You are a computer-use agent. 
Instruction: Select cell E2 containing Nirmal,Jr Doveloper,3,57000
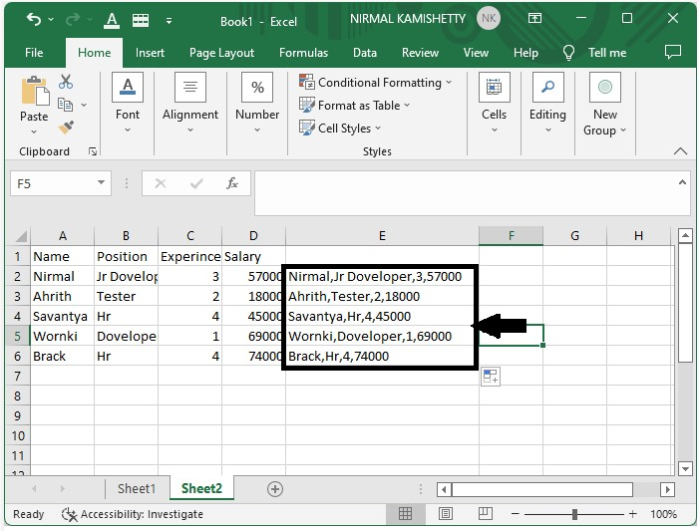[380, 276]
